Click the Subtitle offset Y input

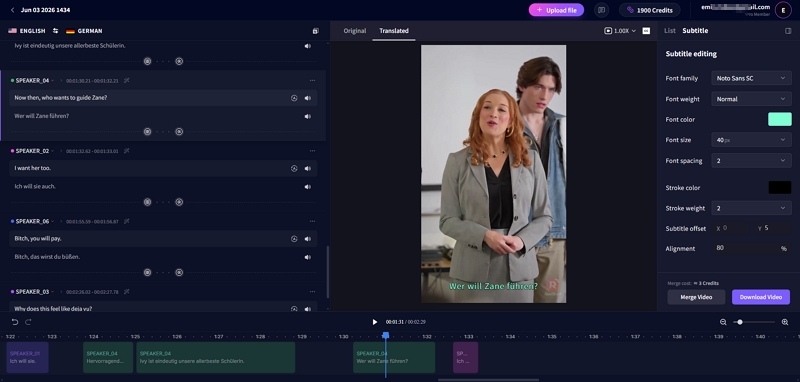pyautogui.click(x=773, y=228)
